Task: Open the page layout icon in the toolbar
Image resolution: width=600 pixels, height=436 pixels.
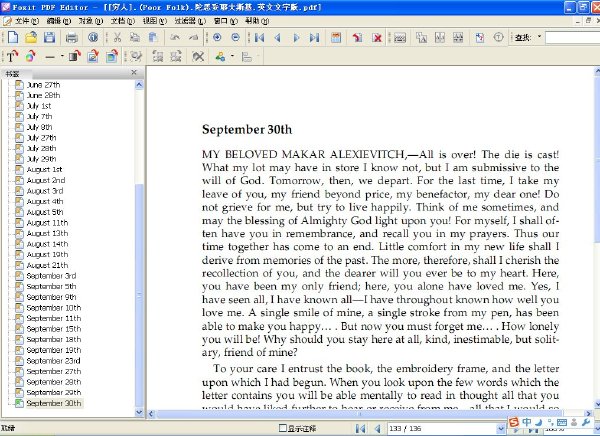Action: (336, 38)
